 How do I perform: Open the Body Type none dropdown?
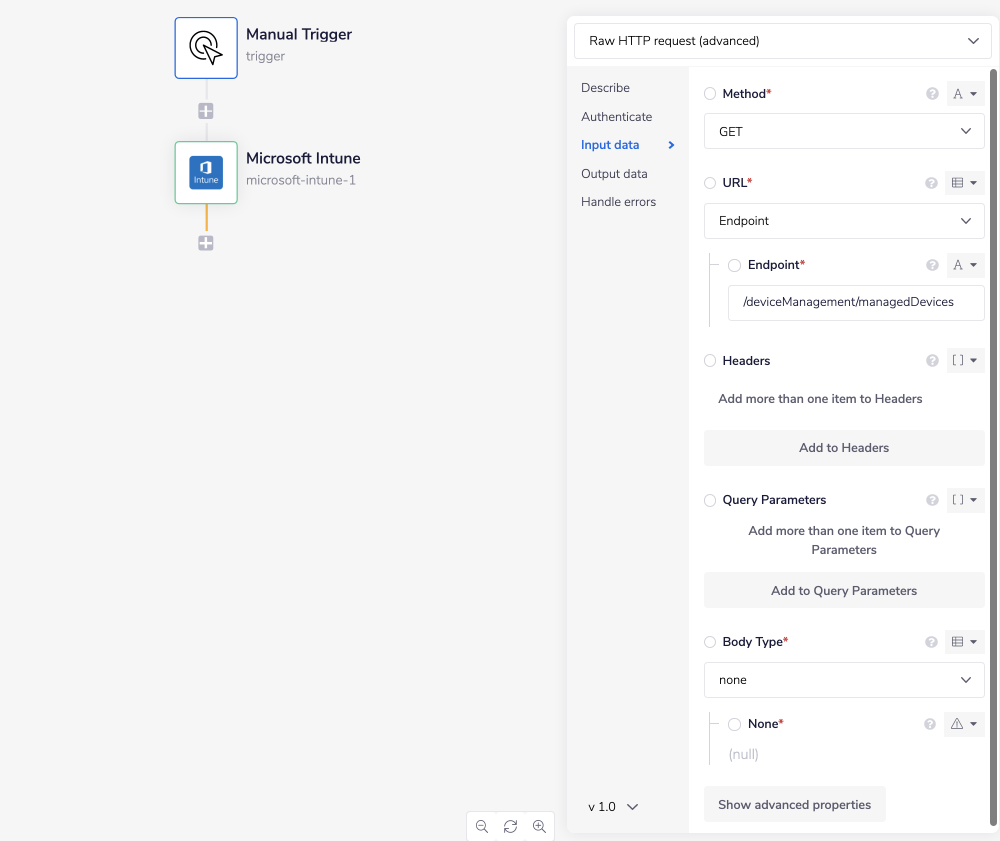pos(844,679)
